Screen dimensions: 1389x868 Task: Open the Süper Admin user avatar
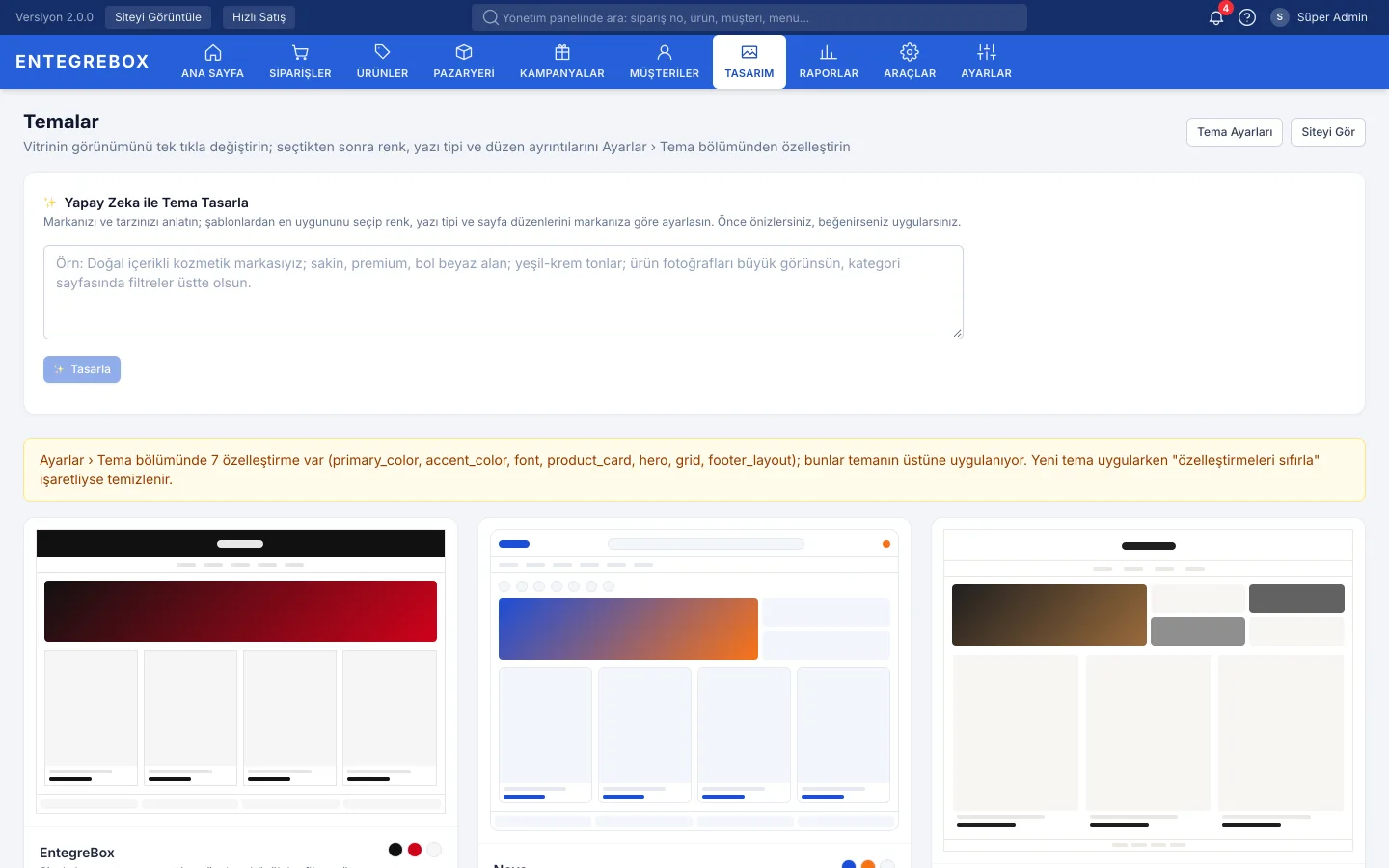point(1280,17)
